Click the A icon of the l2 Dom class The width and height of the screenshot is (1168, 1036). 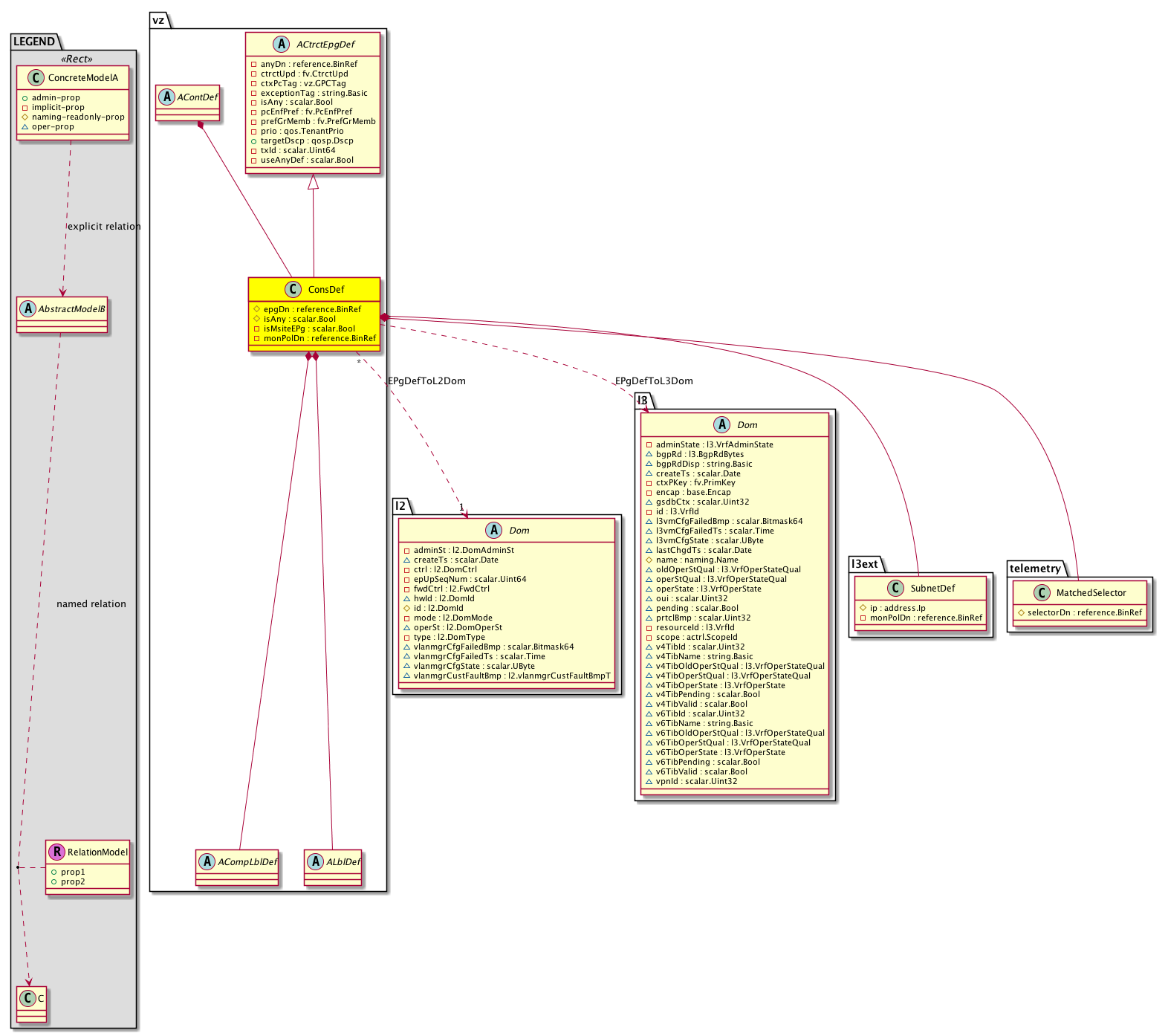point(494,530)
